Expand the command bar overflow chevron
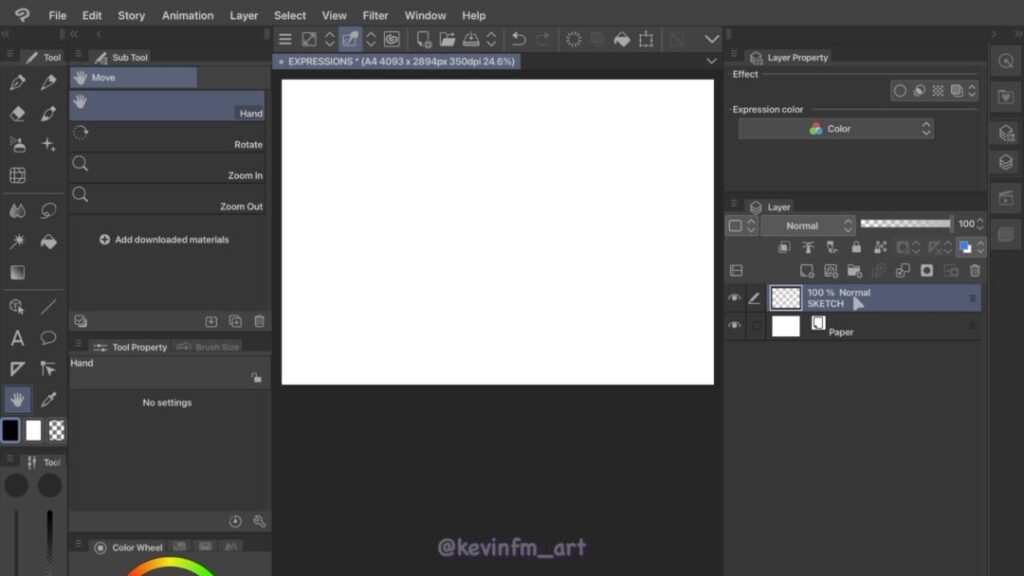 (712, 39)
